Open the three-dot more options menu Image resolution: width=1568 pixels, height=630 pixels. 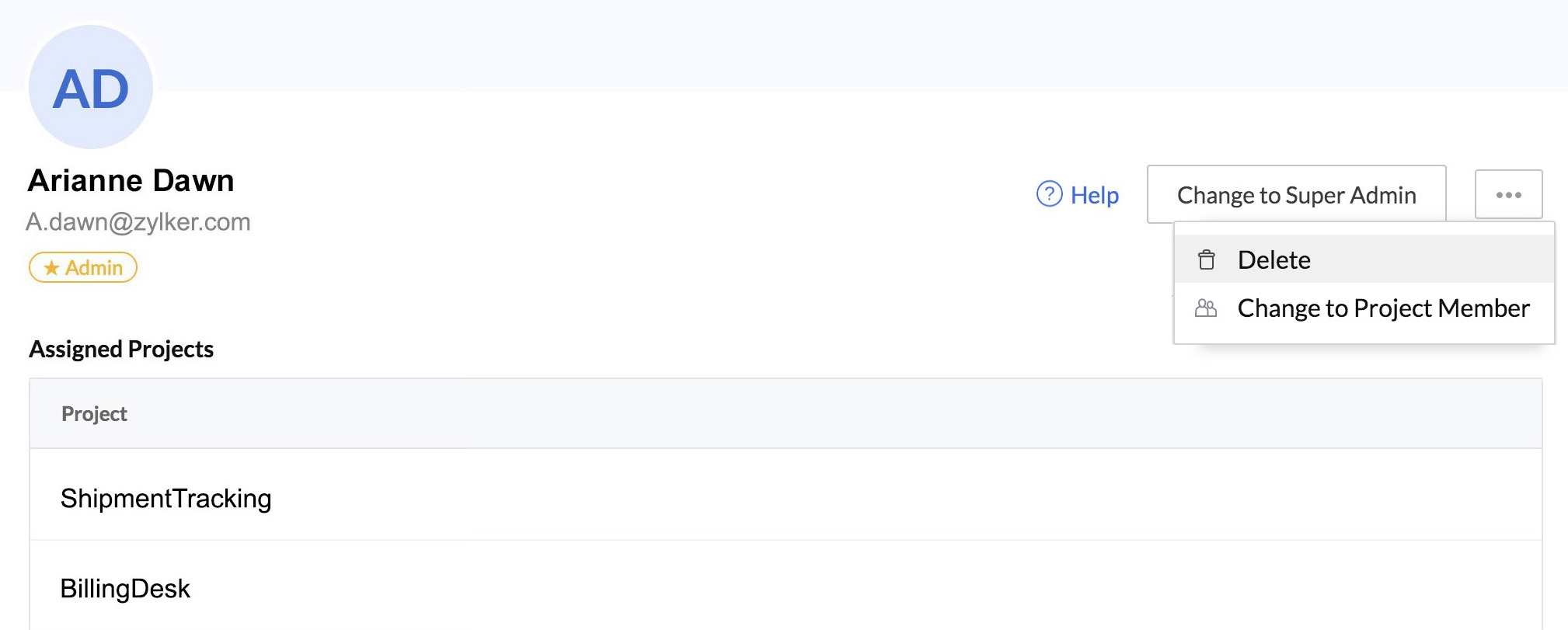coord(1508,194)
